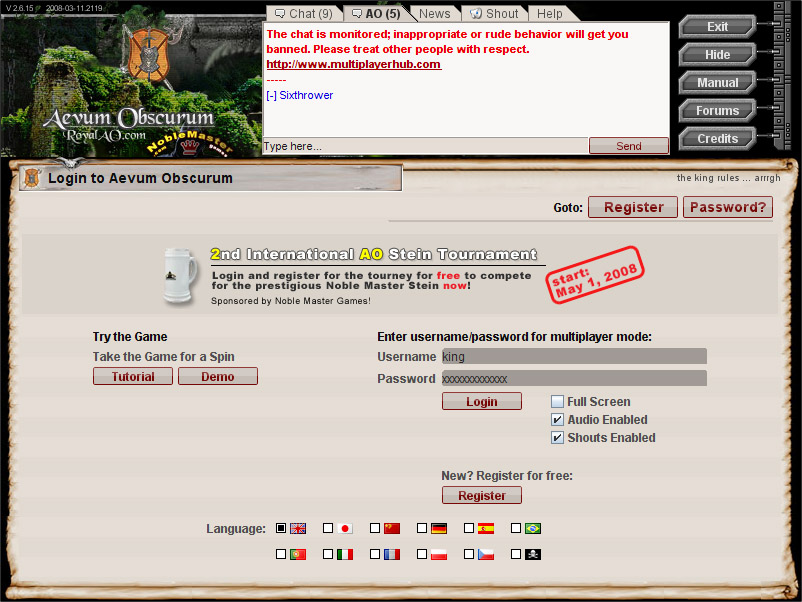Click the Hide button

[x=717, y=55]
